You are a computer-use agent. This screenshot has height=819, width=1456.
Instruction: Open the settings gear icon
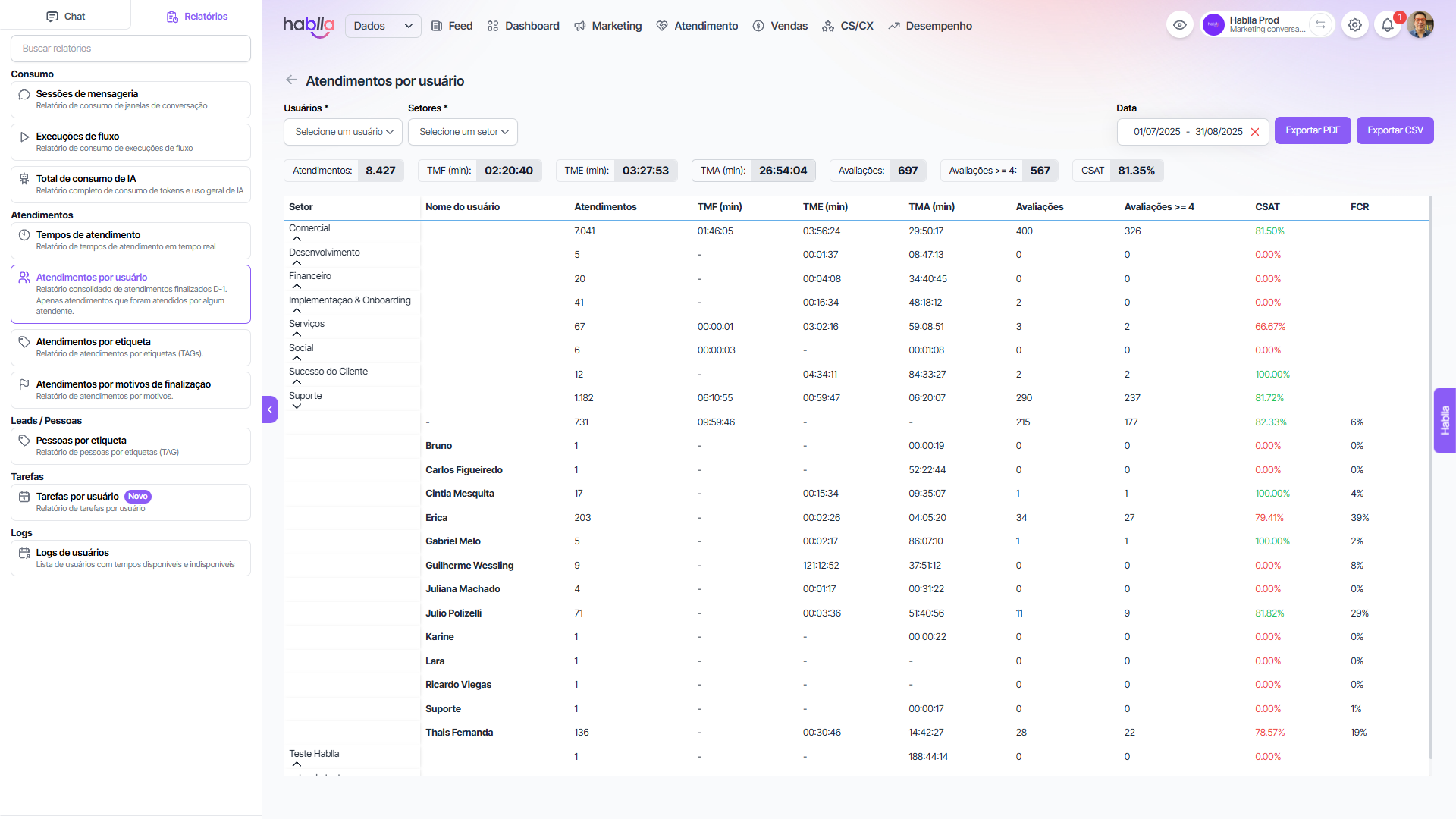tap(1355, 25)
